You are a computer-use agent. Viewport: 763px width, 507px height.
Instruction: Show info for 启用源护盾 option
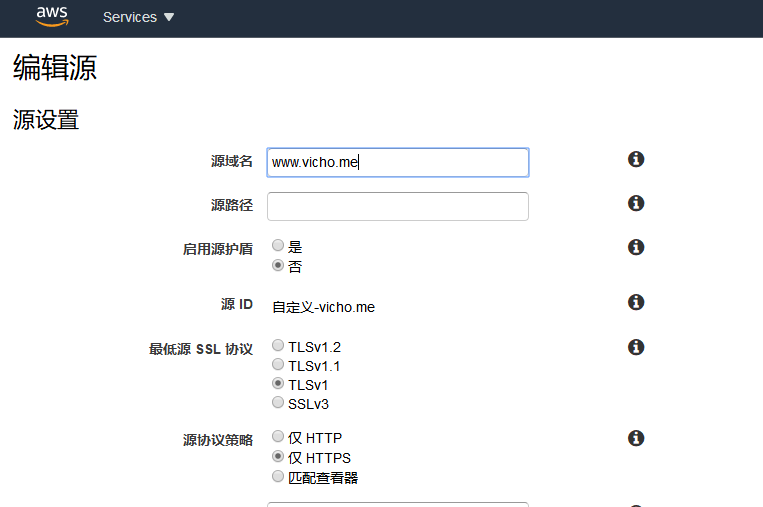[x=635, y=247]
